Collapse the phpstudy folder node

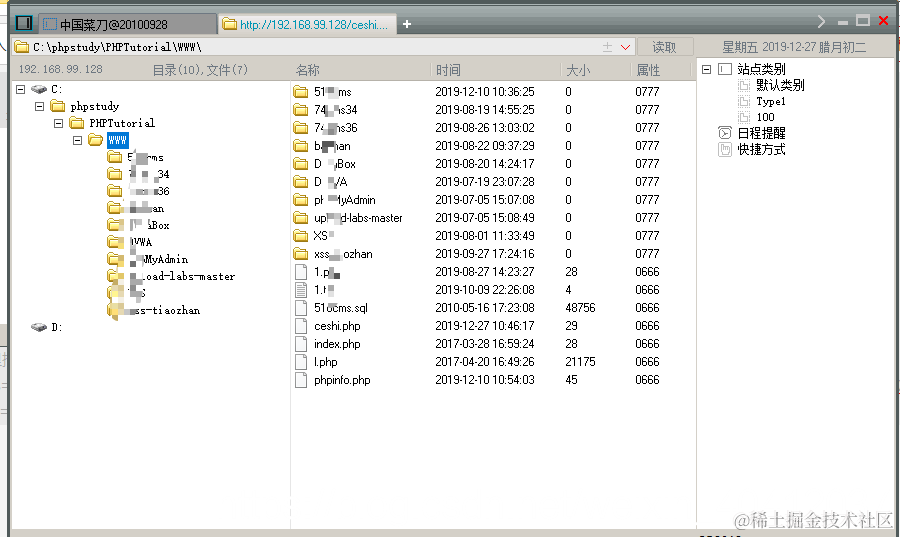[40, 107]
